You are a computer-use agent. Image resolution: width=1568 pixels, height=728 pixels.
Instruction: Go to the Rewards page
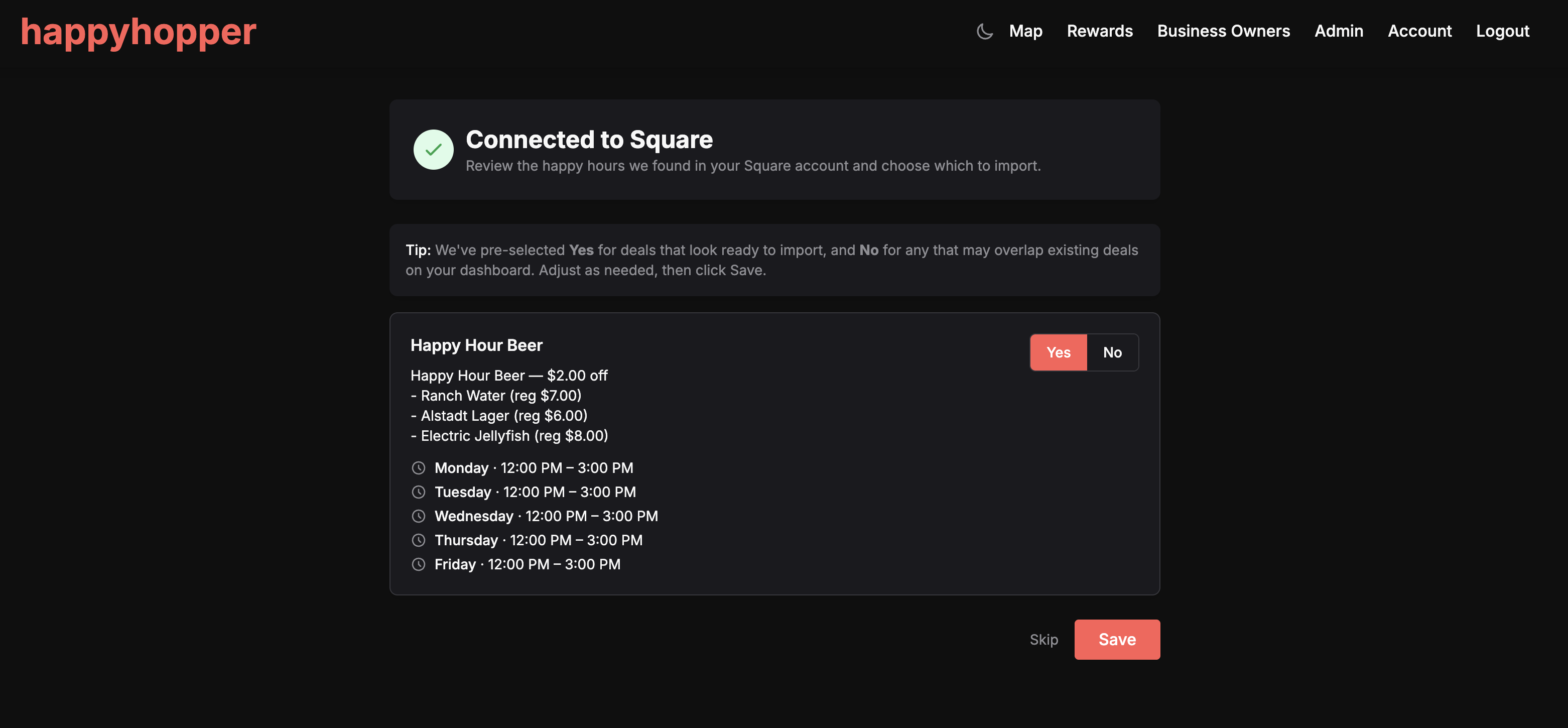coord(1099,31)
